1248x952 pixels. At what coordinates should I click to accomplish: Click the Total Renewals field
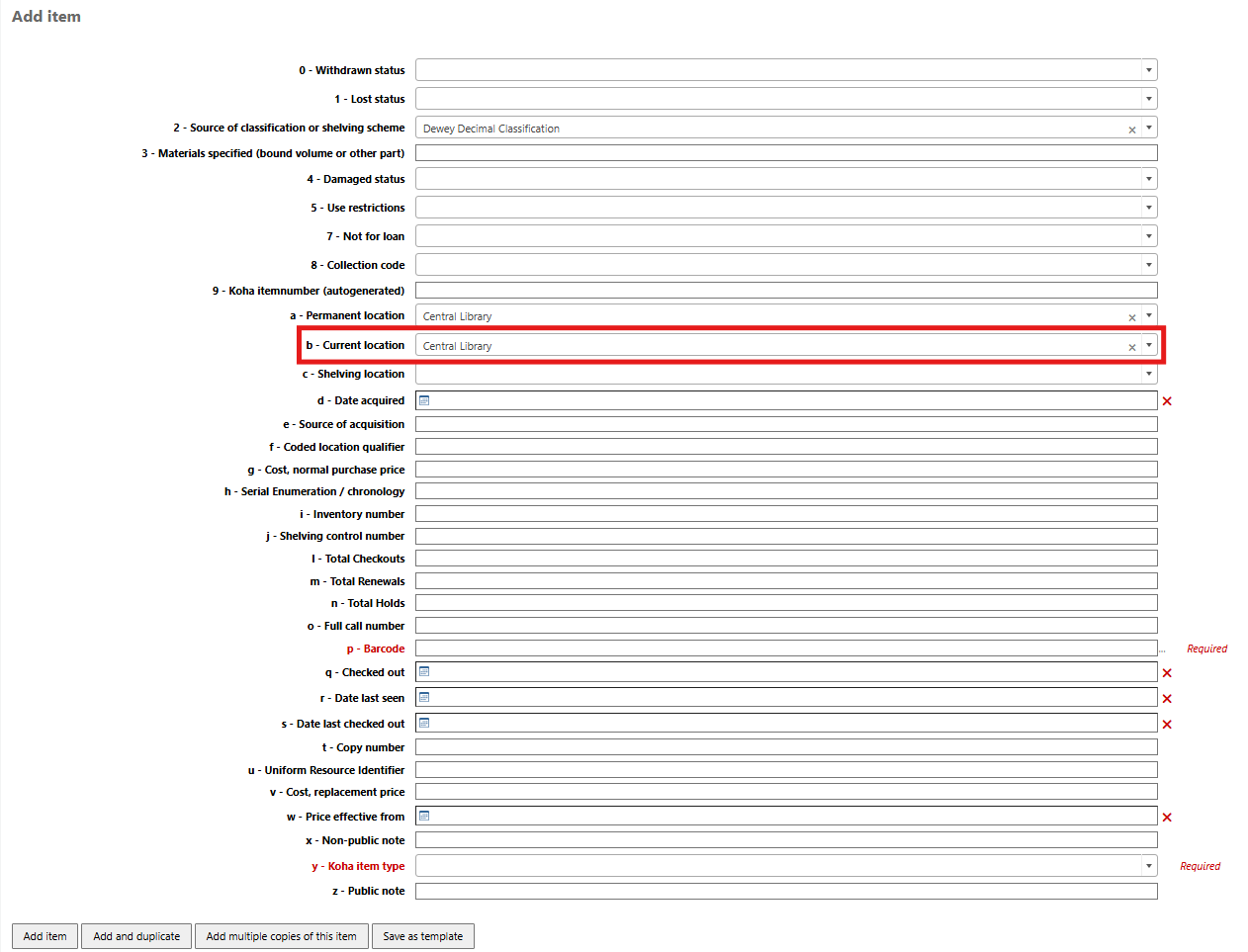(x=786, y=581)
